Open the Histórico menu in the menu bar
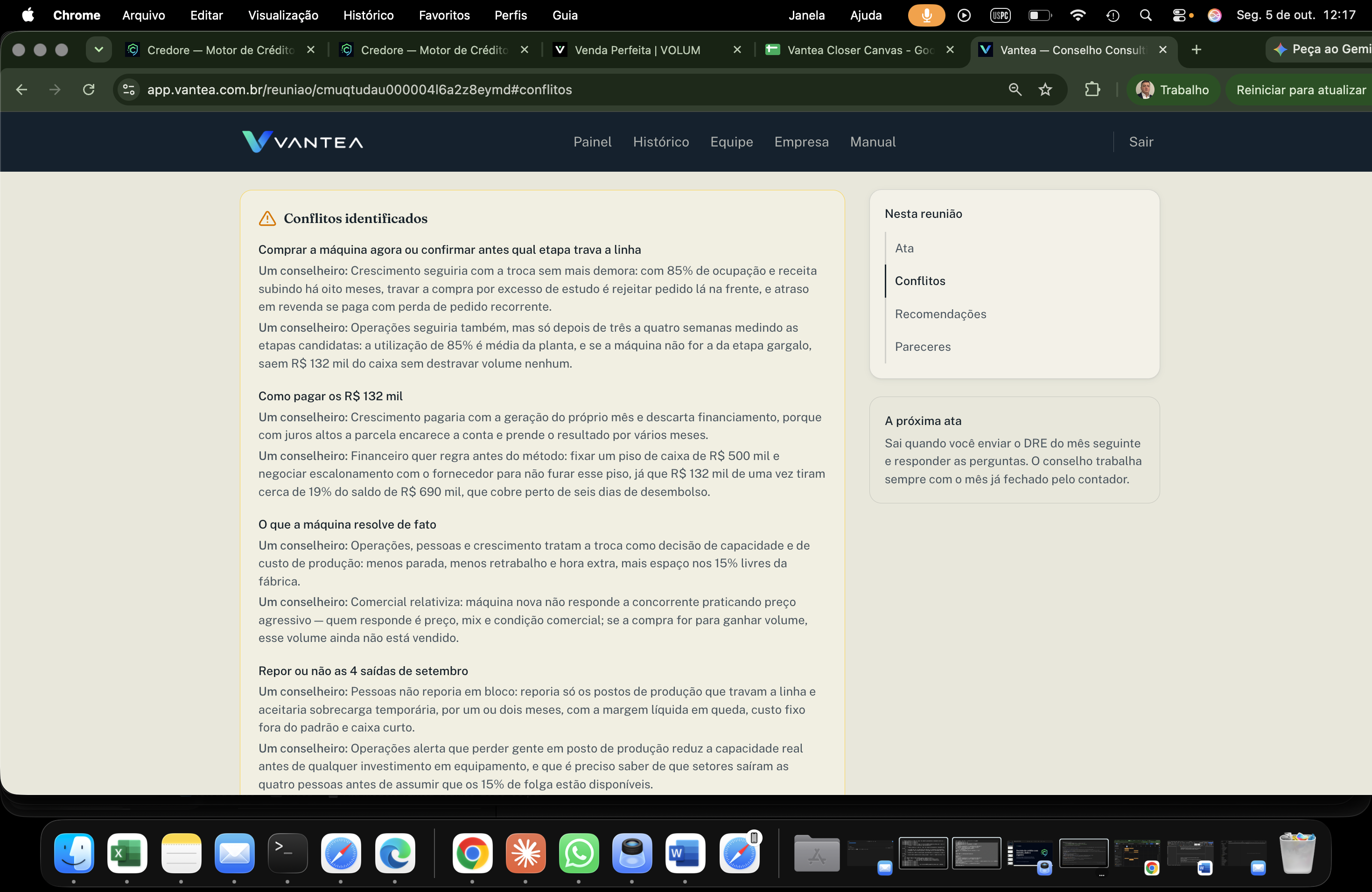 (x=368, y=15)
